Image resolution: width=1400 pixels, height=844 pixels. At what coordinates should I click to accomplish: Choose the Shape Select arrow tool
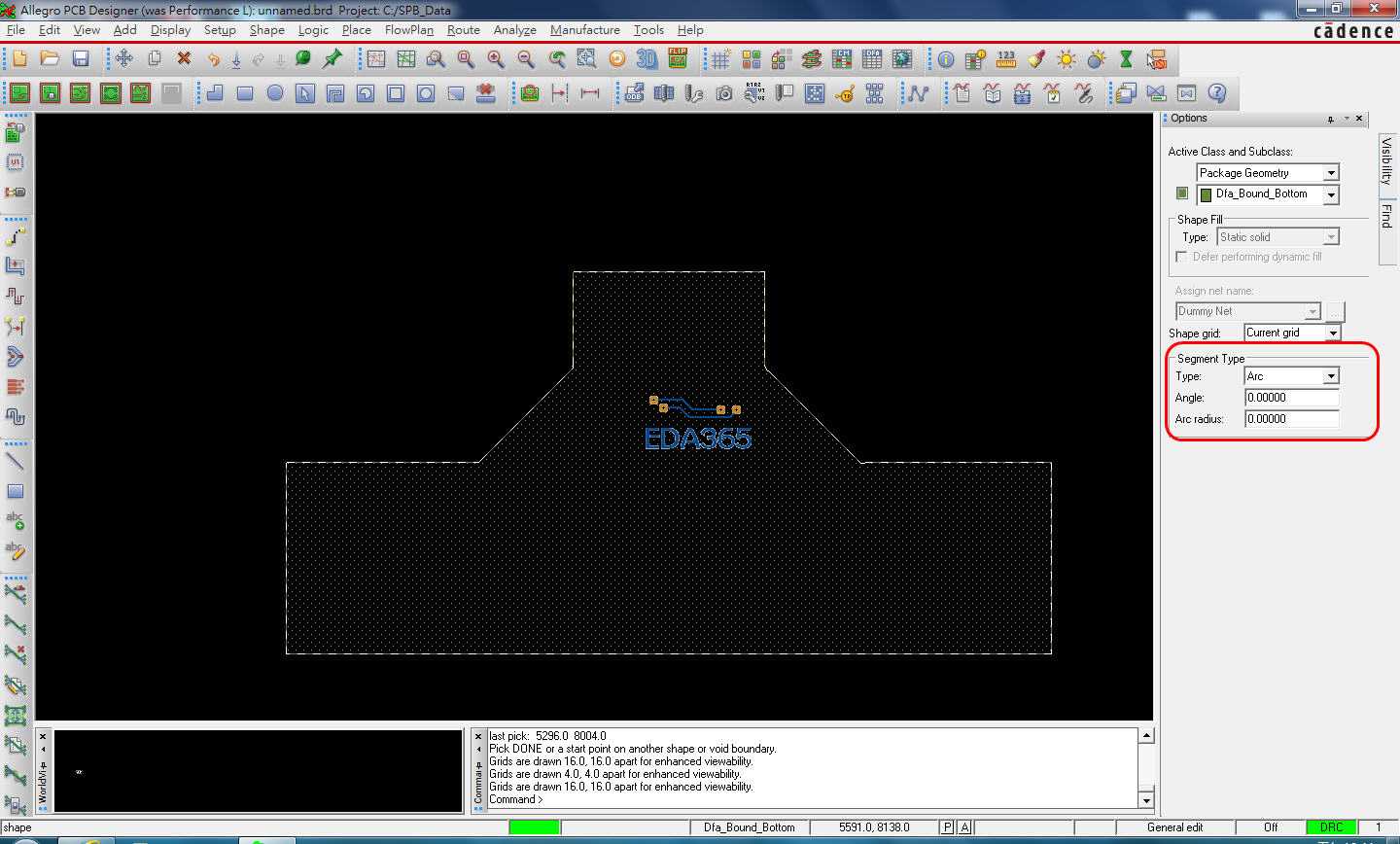305,93
